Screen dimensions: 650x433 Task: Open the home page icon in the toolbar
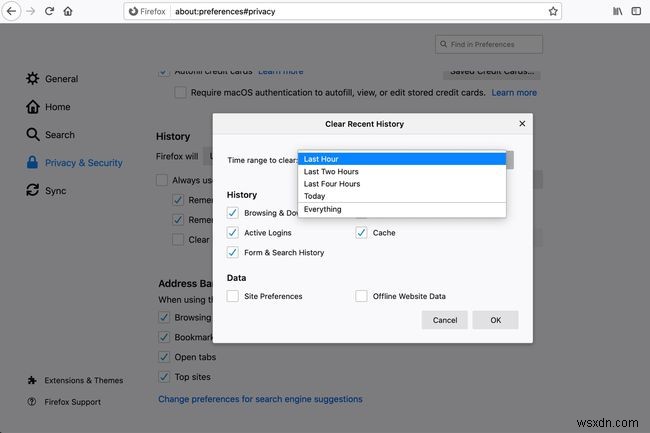click(68, 11)
